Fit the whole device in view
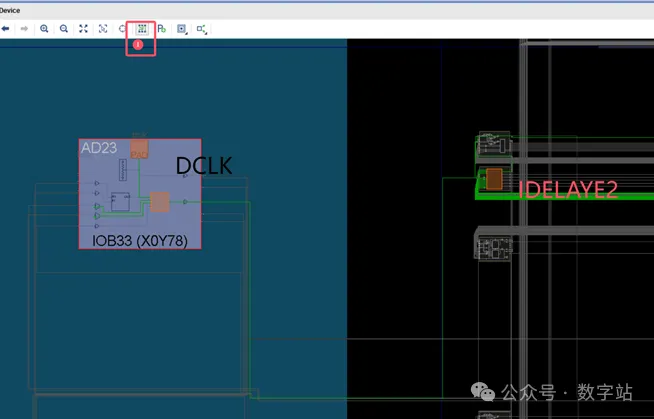The width and height of the screenshot is (654, 419). point(83,29)
